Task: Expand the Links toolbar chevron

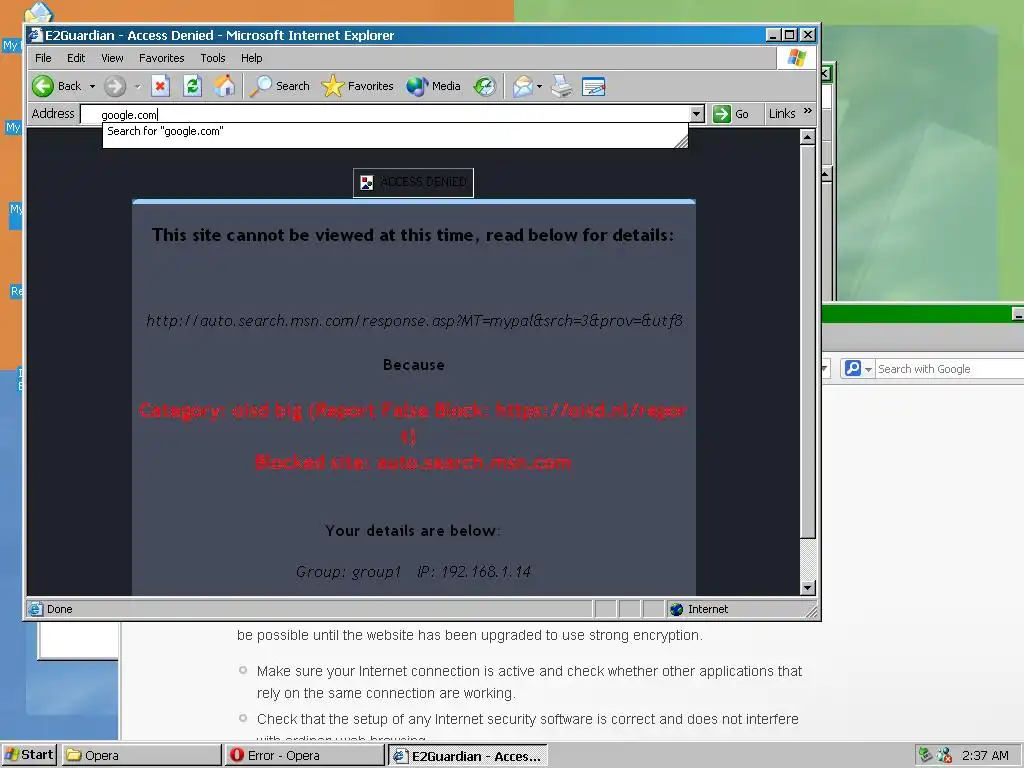Action: (808, 111)
